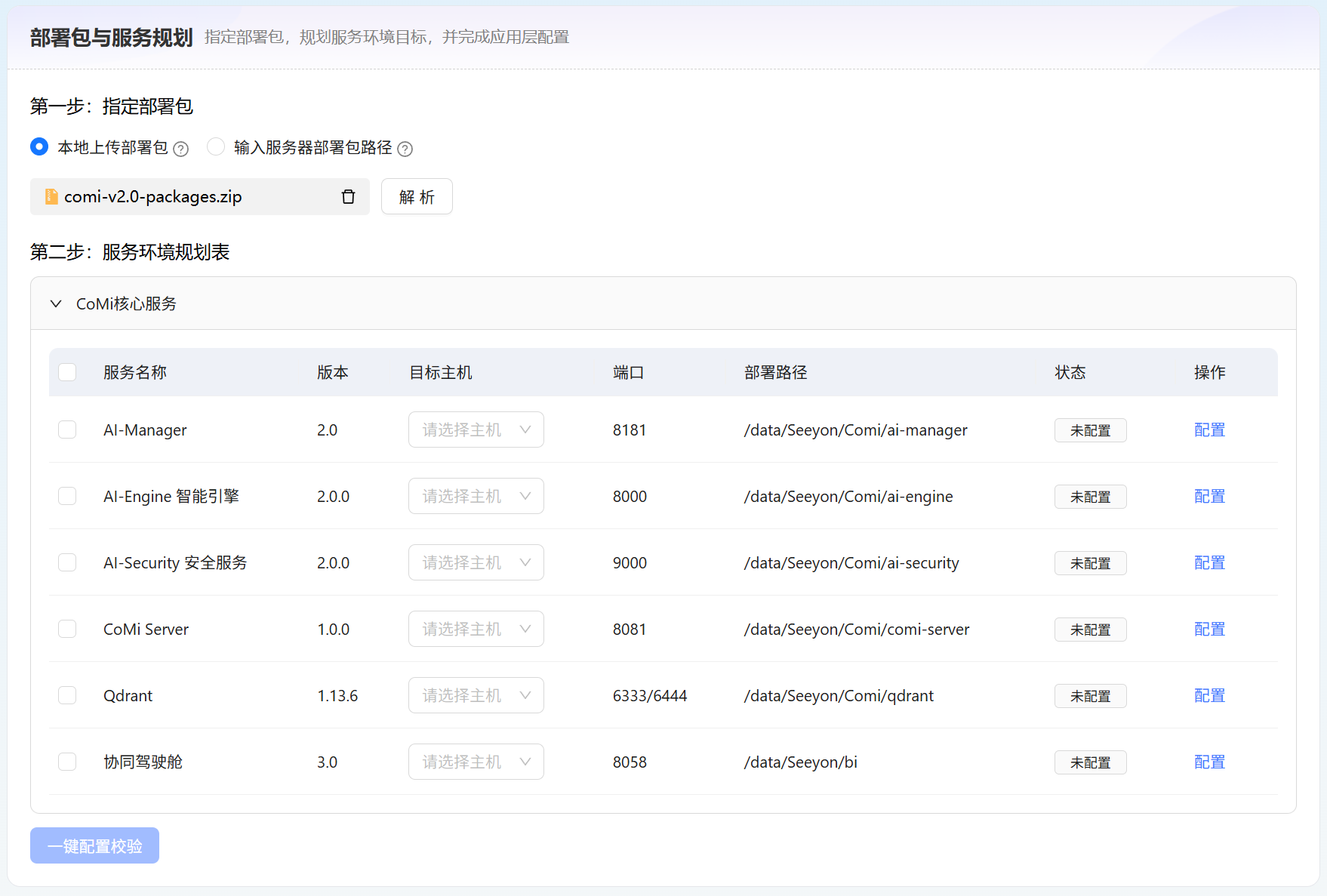This screenshot has height=896, width=1327.
Task: Click the 未配置 status tag for 协同驾驶舱
Action: pyautogui.click(x=1090, y=762)
